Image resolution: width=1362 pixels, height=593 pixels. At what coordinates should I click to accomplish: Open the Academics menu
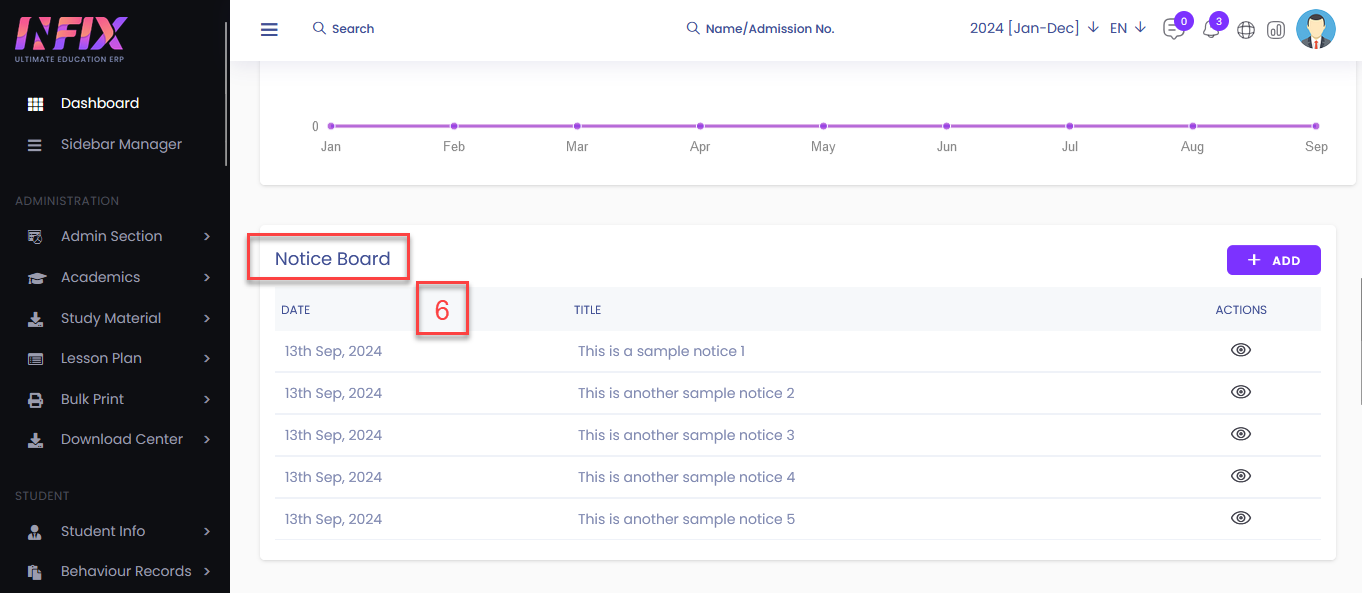coord(100,277)
